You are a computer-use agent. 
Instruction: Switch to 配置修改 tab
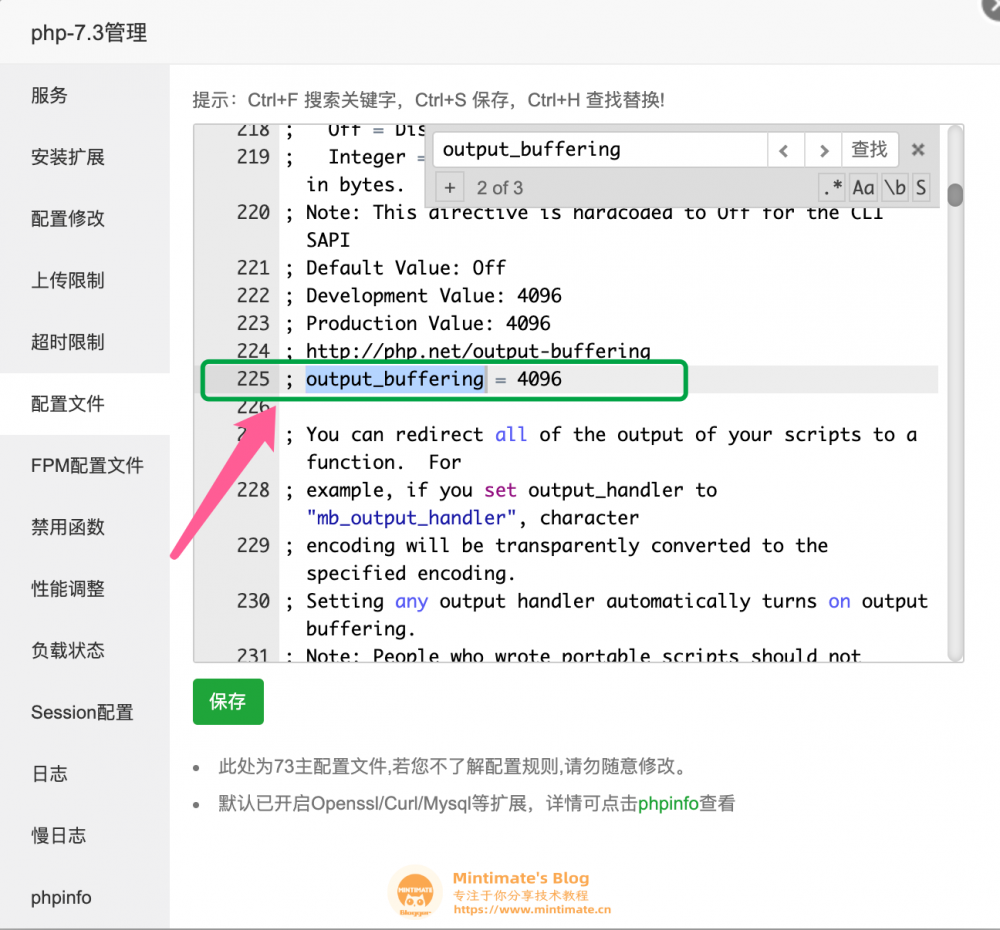click(x=85, y=219)
